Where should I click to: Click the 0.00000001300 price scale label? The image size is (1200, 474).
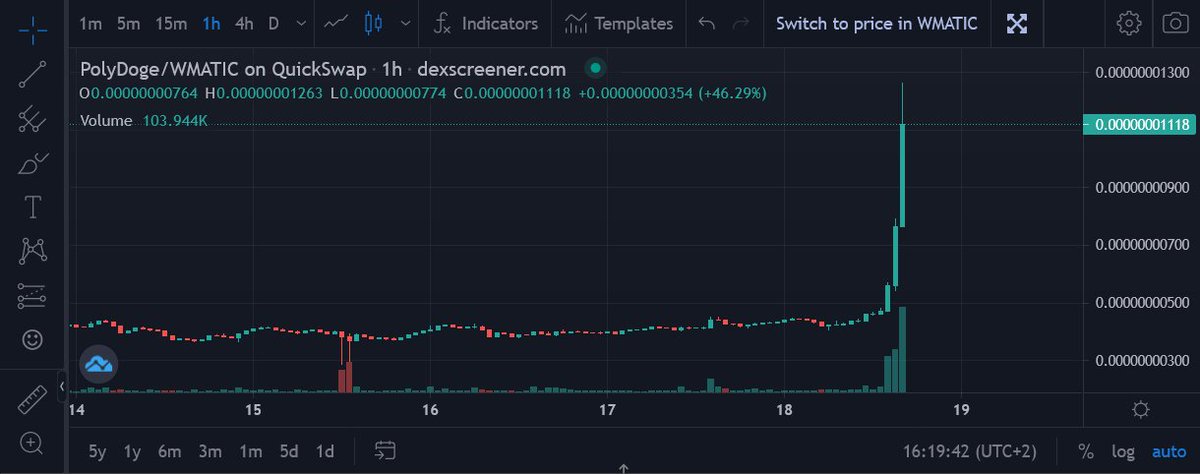pos(1141,73)
